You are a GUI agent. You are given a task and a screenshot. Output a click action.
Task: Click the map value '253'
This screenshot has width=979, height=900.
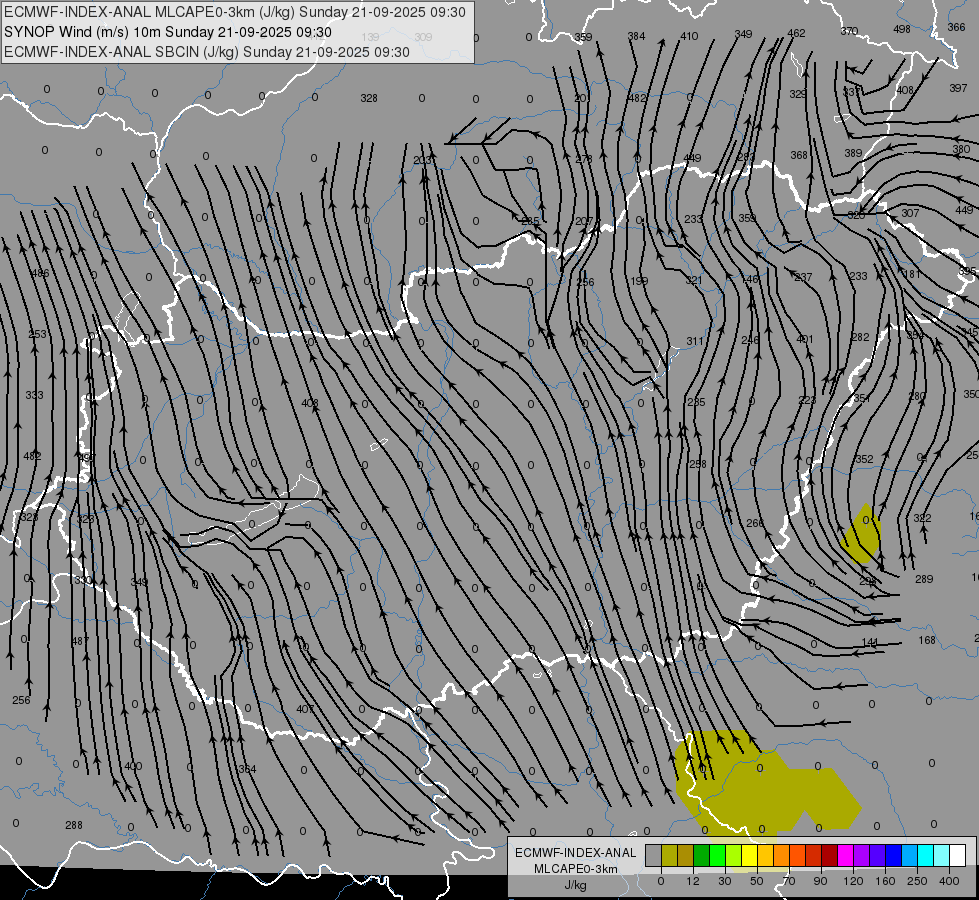[x=37, y=334]
